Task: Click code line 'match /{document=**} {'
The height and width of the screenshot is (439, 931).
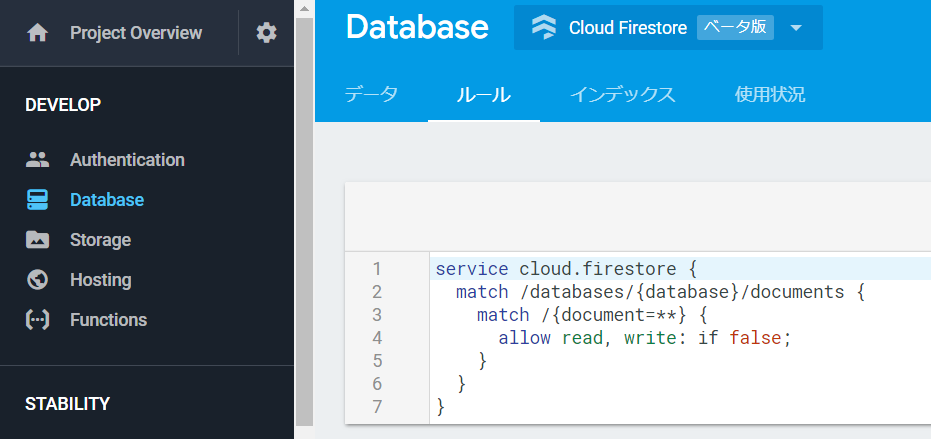Action: 592,315
